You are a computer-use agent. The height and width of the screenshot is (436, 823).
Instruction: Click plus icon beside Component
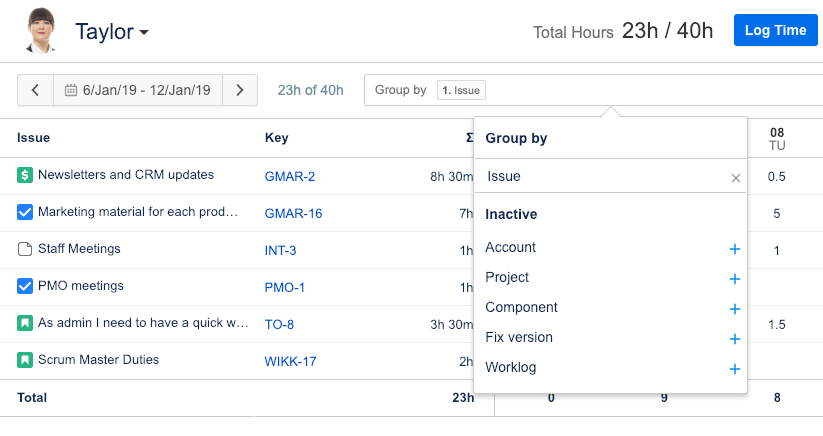point(735,309)
